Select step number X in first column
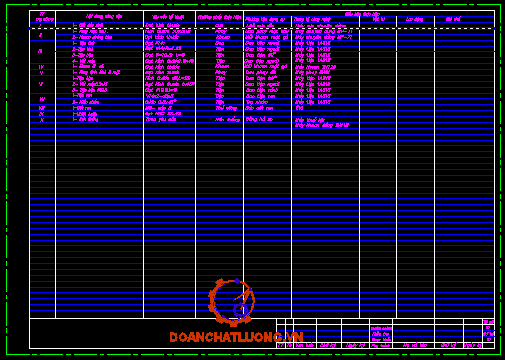The width and height of the screenshot is (505, 360). point(42,120)
